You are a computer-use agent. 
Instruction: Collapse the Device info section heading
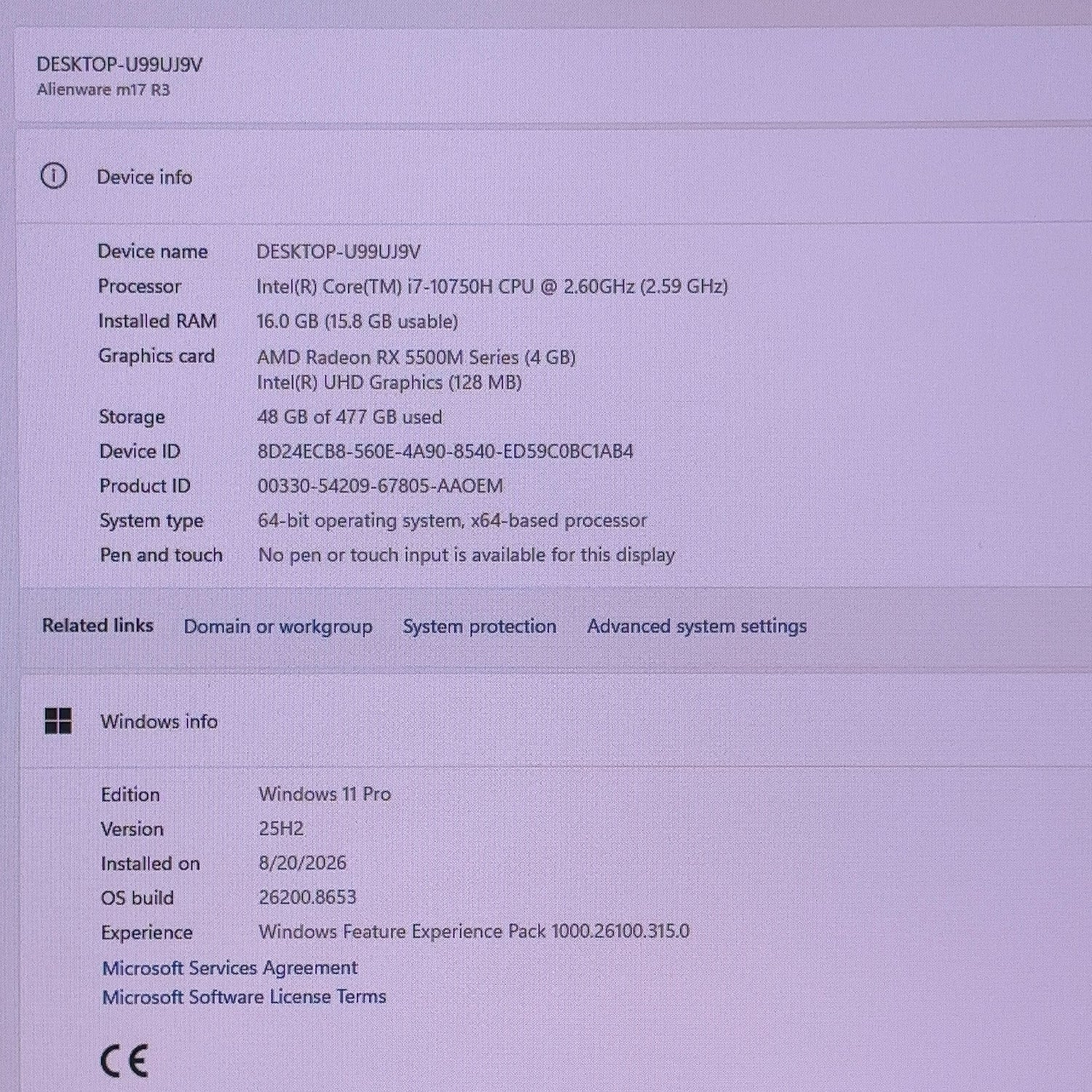click(144, 177)
